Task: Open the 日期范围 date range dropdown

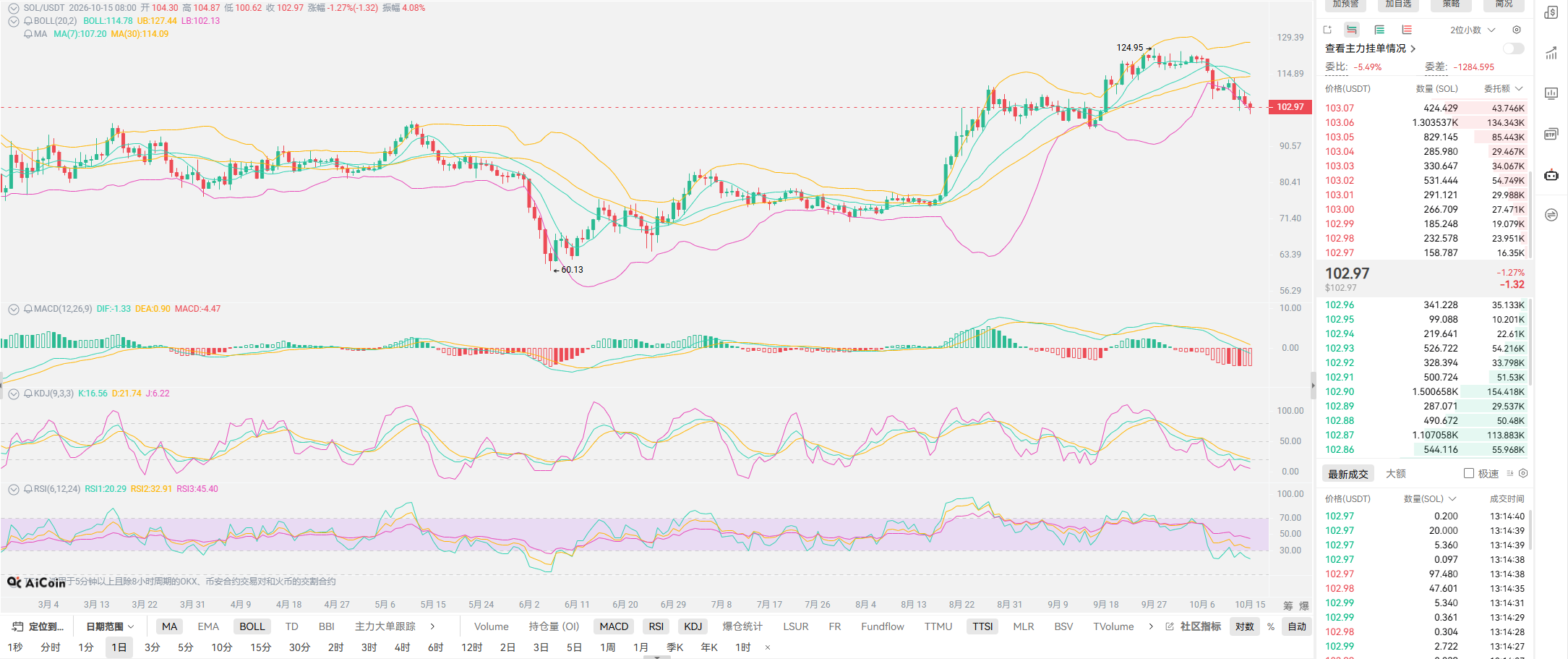Action: [x=110, y=626]
